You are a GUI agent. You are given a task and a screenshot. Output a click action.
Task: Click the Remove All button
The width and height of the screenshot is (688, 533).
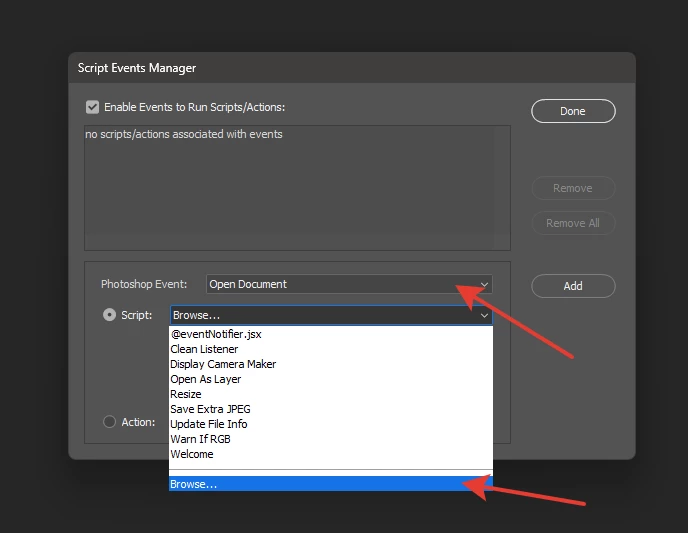click(573, 223)
